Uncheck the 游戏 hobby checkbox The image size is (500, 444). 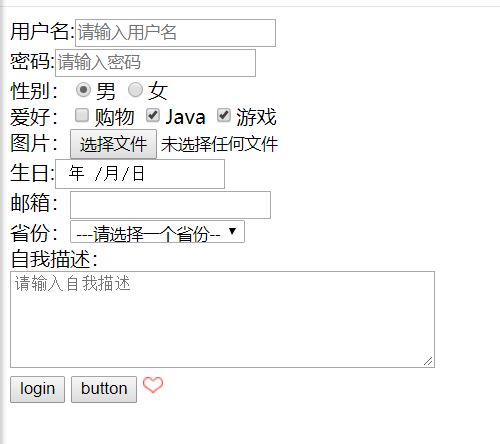pyautogui.click(x=224, y=115)
